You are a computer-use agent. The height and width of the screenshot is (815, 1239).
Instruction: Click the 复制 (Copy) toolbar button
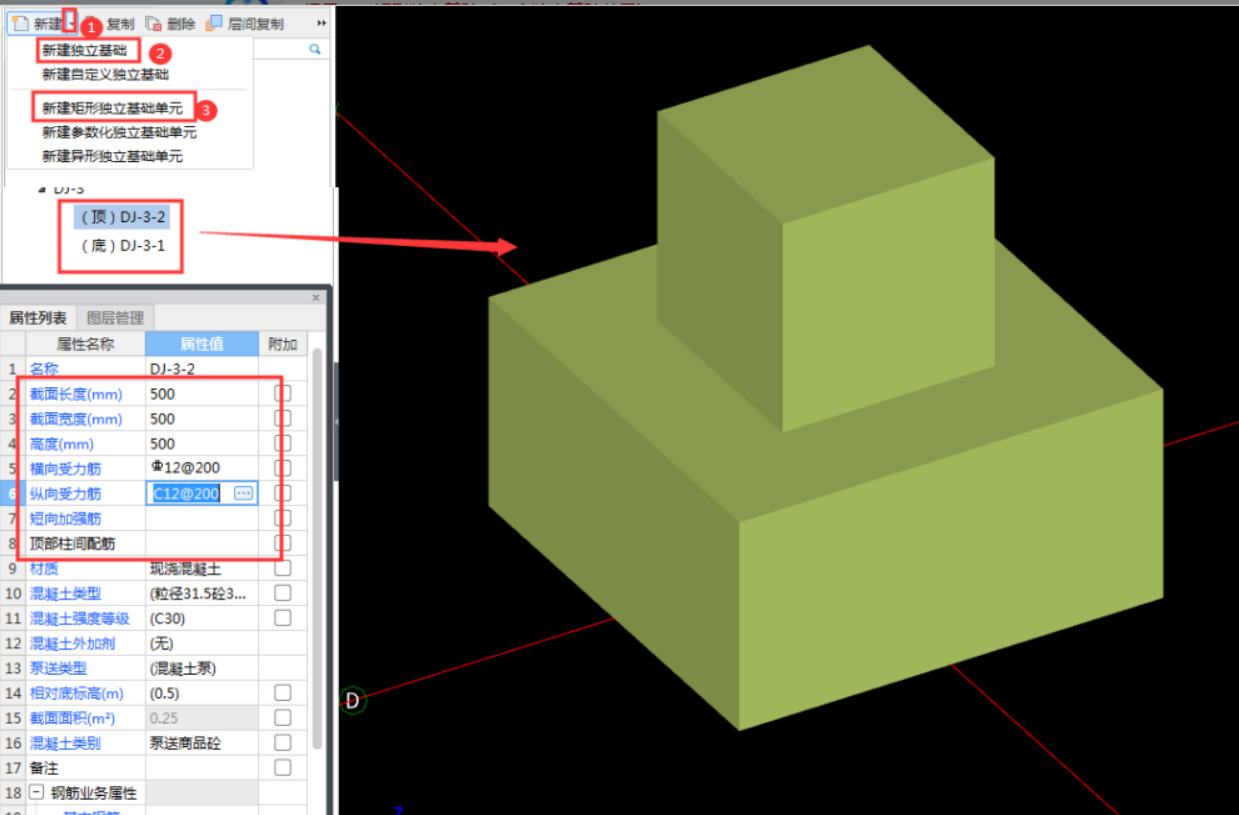tap(121, 23)
